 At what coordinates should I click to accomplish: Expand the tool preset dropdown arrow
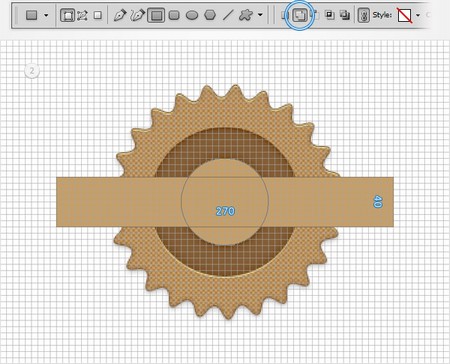[46, 15]
